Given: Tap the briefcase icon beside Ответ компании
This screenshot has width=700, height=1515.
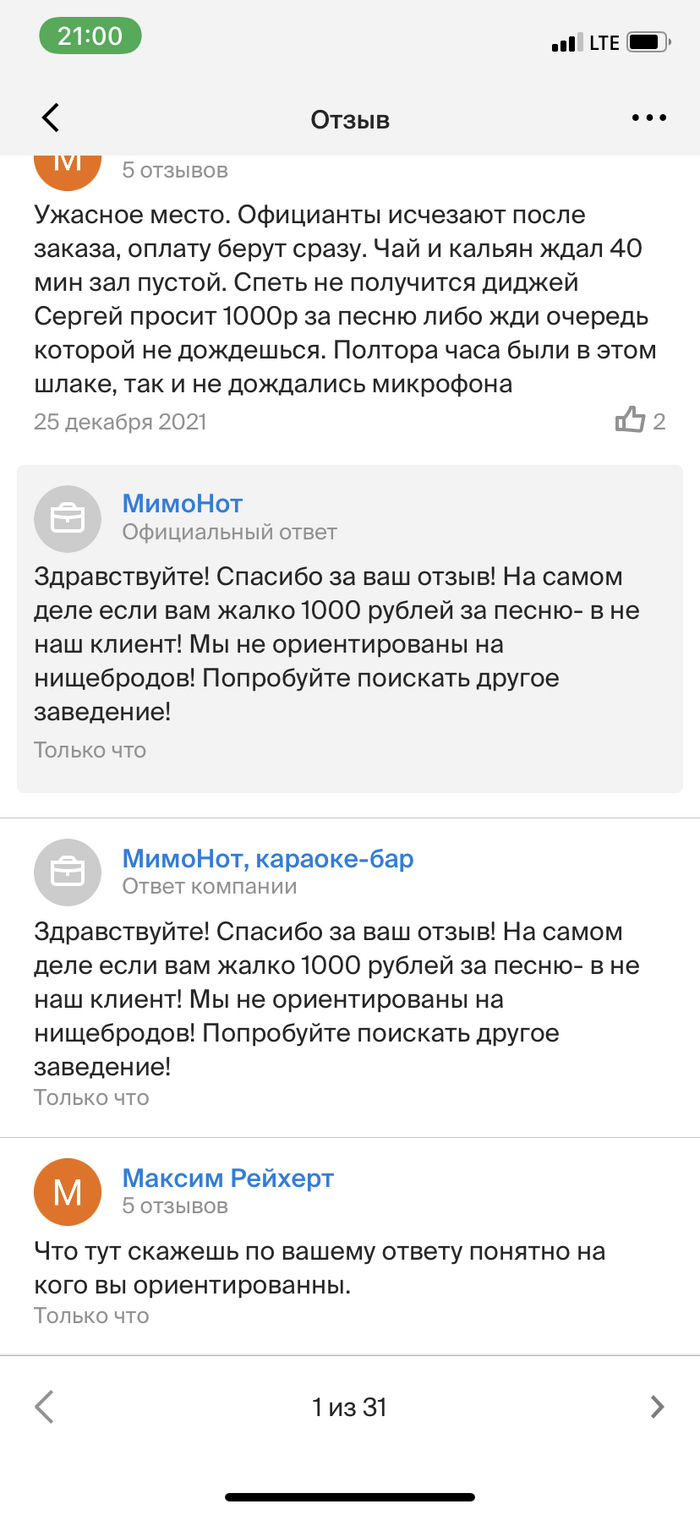Looking at the screenshot, I should pyautogui.click(x=68, y=872).
